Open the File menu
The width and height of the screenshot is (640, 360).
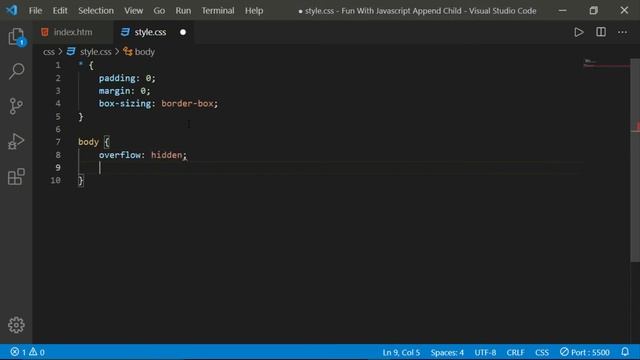click(x=36, y=11)
